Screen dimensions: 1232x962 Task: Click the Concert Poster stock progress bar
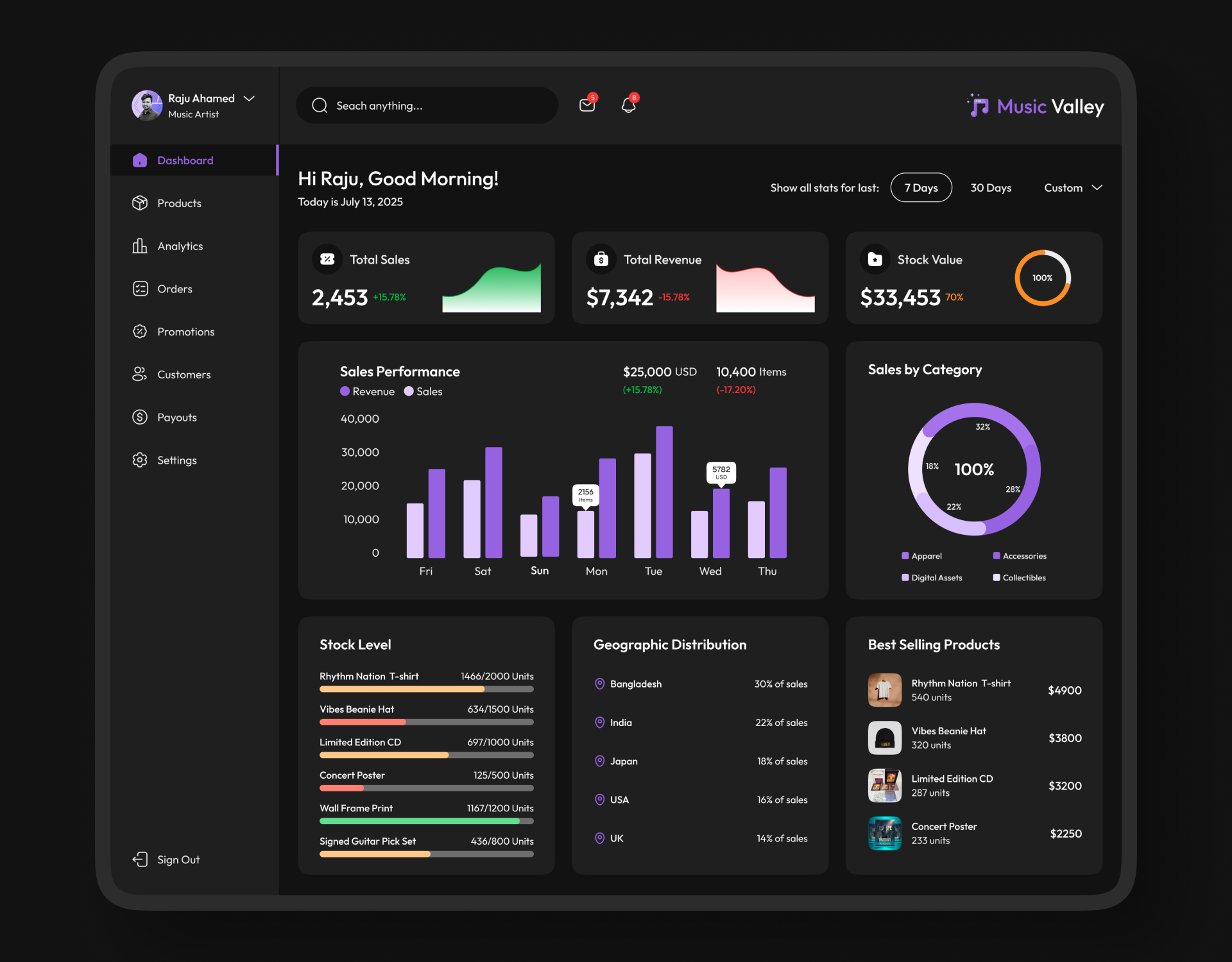click(425, 788)
